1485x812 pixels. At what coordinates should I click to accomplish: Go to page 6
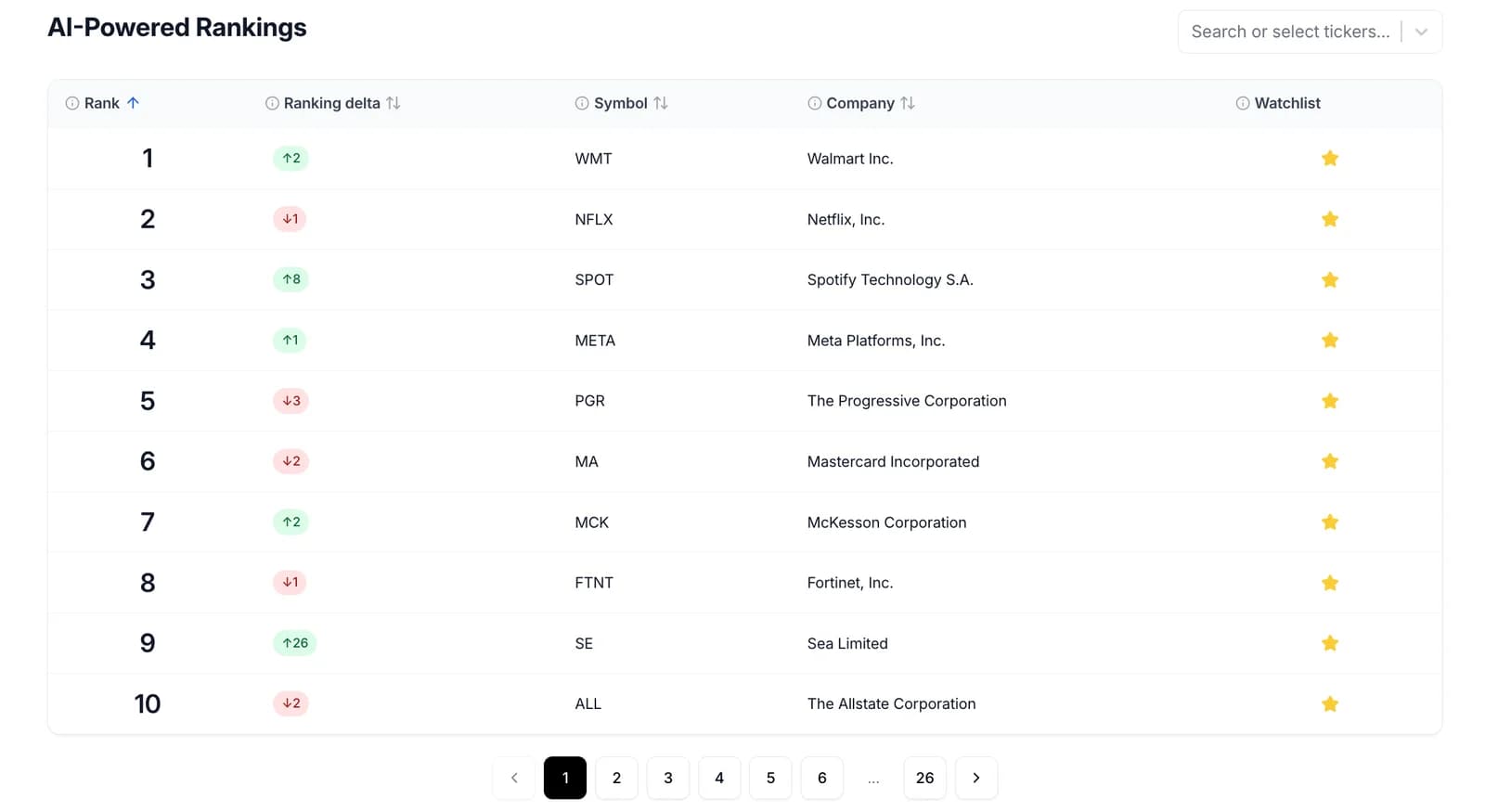pyautogui.click(x=822, y=778)
